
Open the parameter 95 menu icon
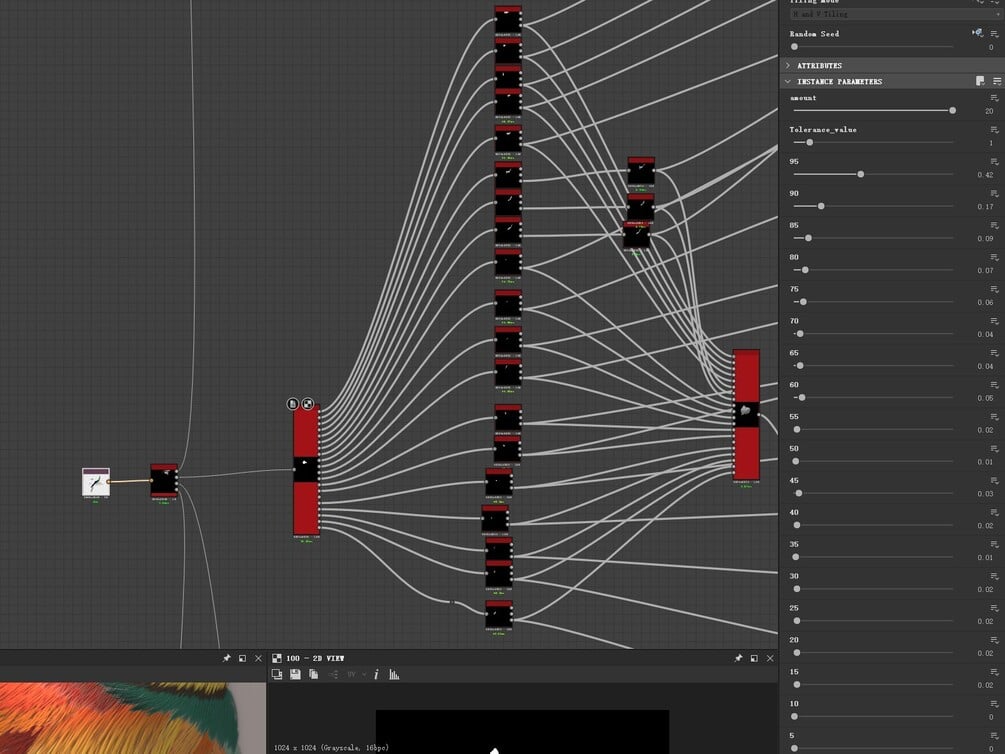tap(995, 162)
